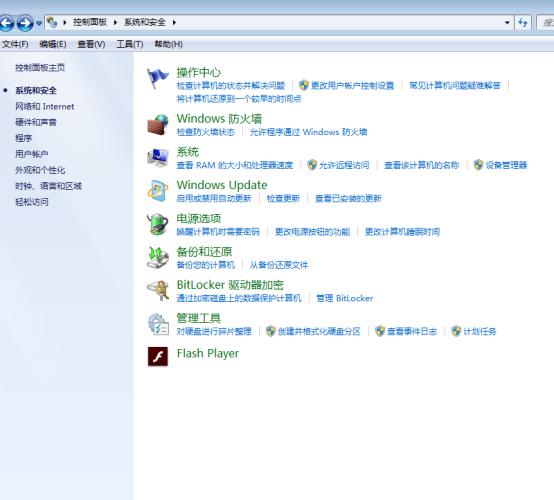Open the 系统 heading link
The width and height of the screenshot is (554, 500).
click(x=188, y=152)
